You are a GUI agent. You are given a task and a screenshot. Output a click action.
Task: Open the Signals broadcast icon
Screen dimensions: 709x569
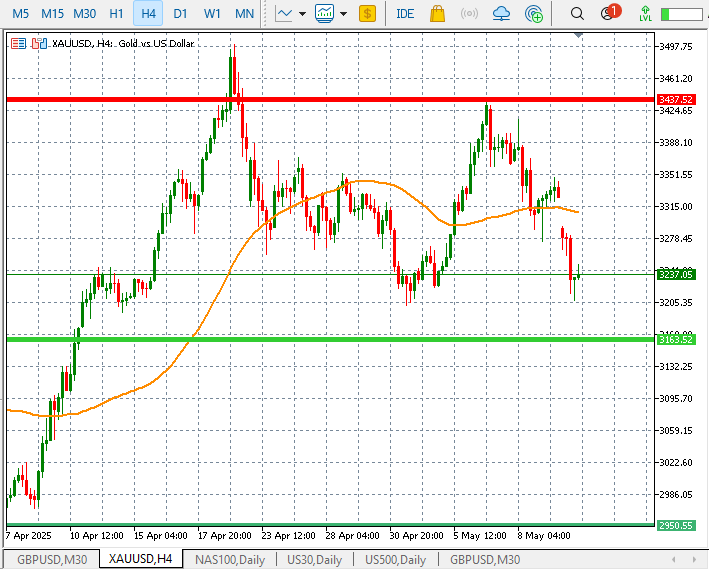click(x=469, y=14)
